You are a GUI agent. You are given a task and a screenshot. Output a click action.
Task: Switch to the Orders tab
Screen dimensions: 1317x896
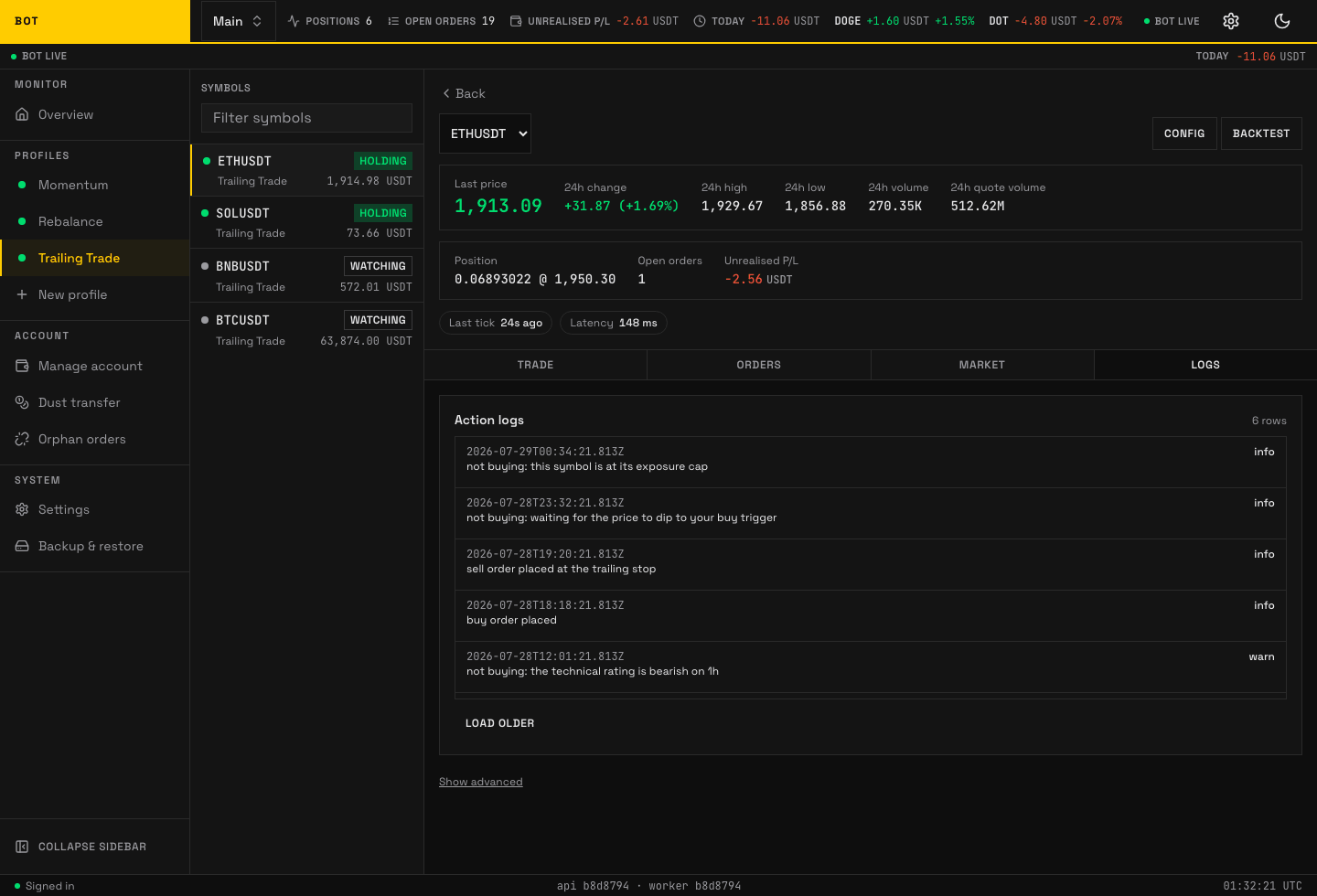[759, 365]
